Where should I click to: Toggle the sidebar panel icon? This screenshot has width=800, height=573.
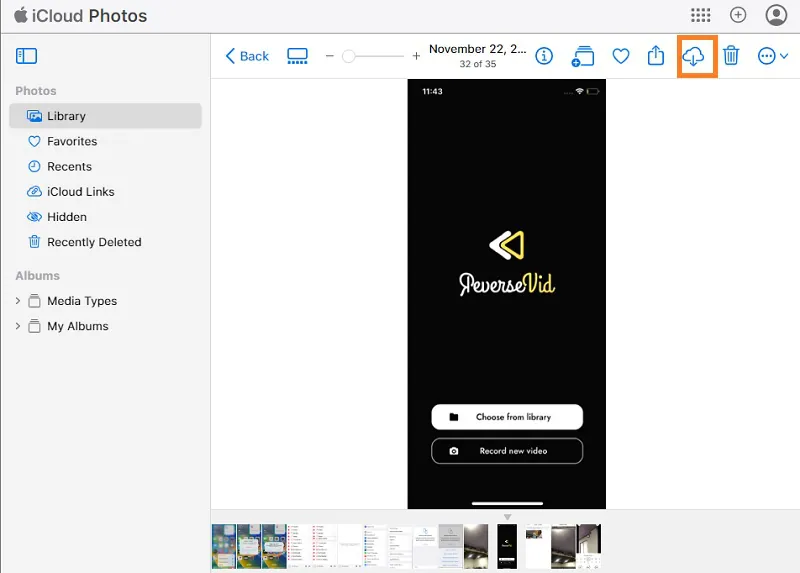click(x=27, y=56)
